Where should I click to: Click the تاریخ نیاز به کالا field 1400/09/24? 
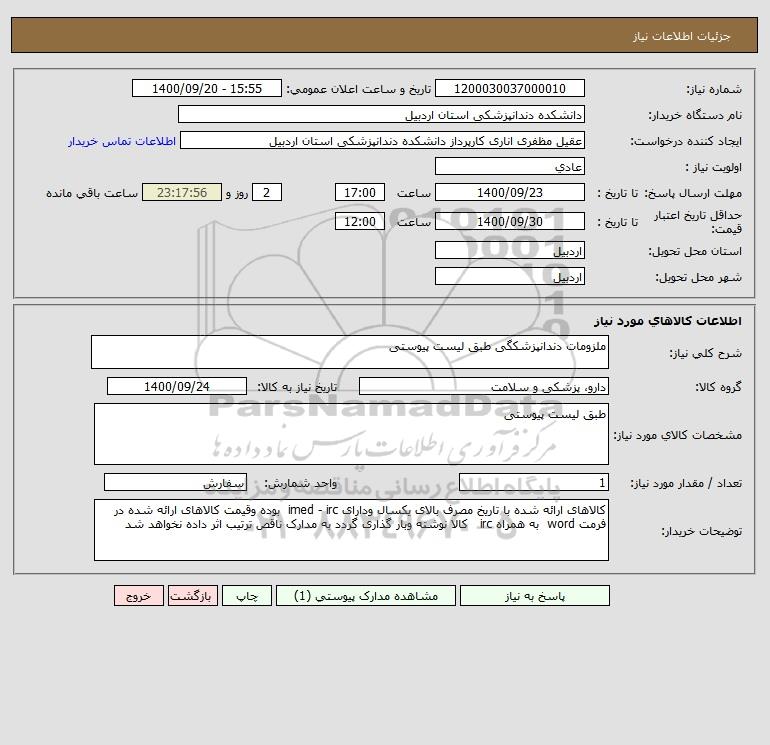(177, 386)
